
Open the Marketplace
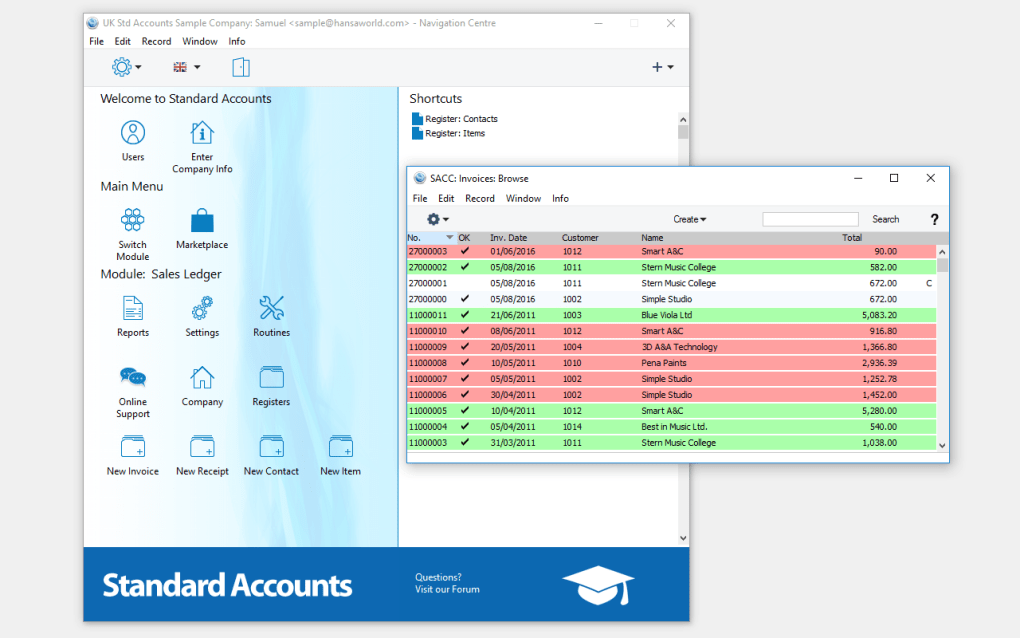(202, 221)
